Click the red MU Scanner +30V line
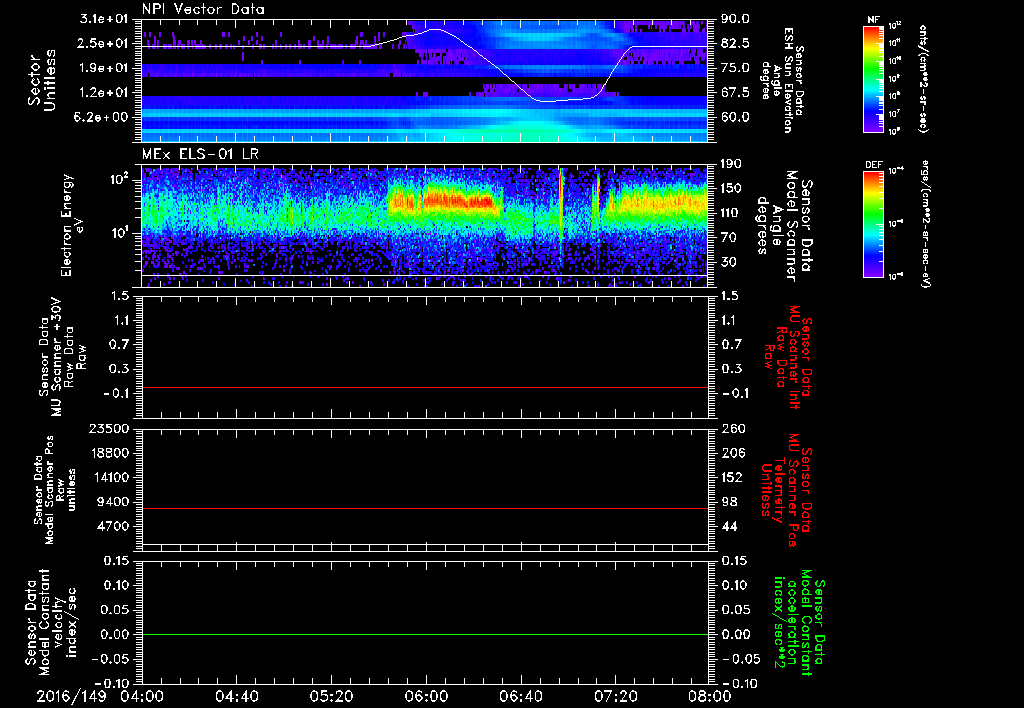This screenshot has width=1024, height=708. click(x=424, y=387)
